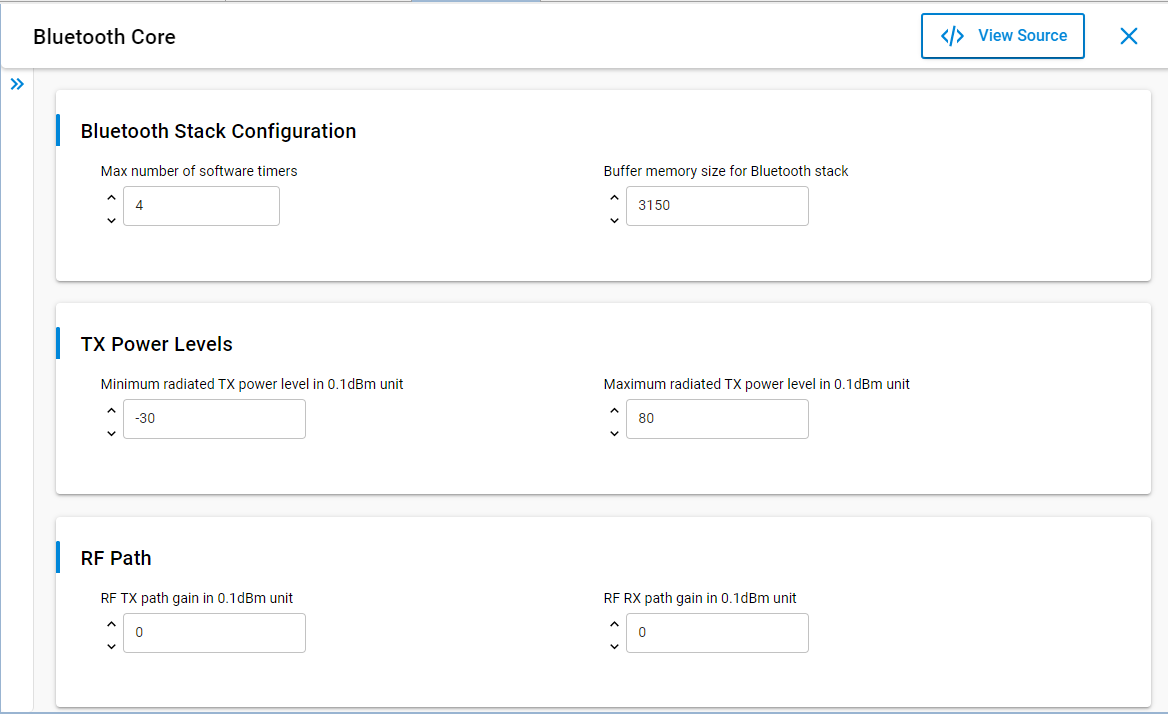The height and width of the screenshot is (714, 1168).
Task: Decrement Max number of software timers
Action: click(x=111, y=219)
